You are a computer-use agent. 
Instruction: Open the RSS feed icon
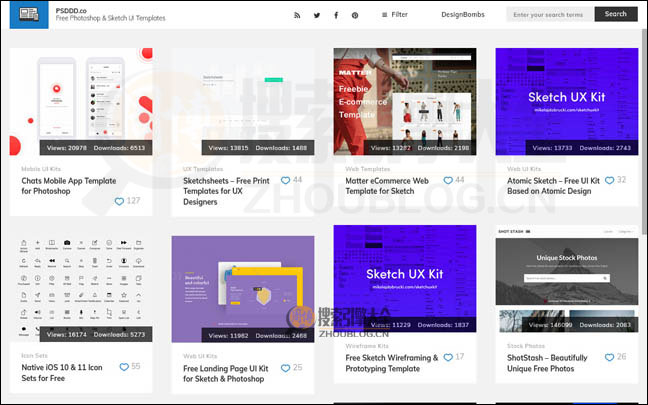pyautogui.click(x=297, y=15)
